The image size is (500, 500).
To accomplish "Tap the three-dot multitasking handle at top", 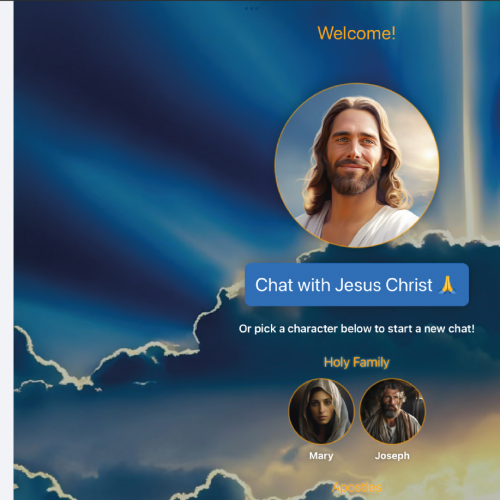I will coord(251,9).
